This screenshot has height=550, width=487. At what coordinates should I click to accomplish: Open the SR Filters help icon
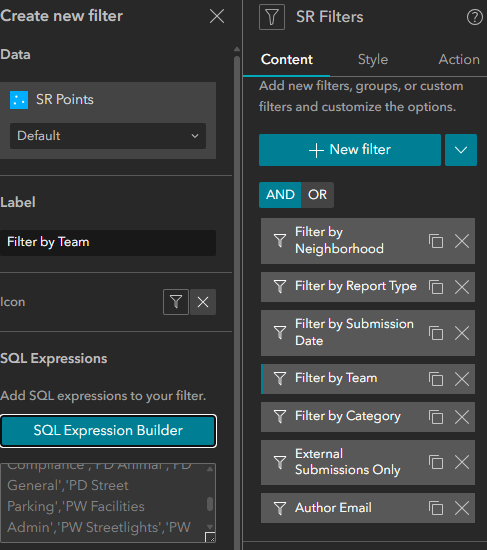[474, 17]
